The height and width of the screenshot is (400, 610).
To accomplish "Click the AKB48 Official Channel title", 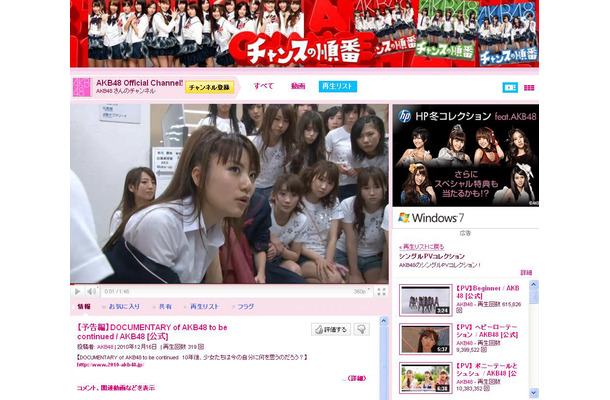I will [x=139, y=83].
